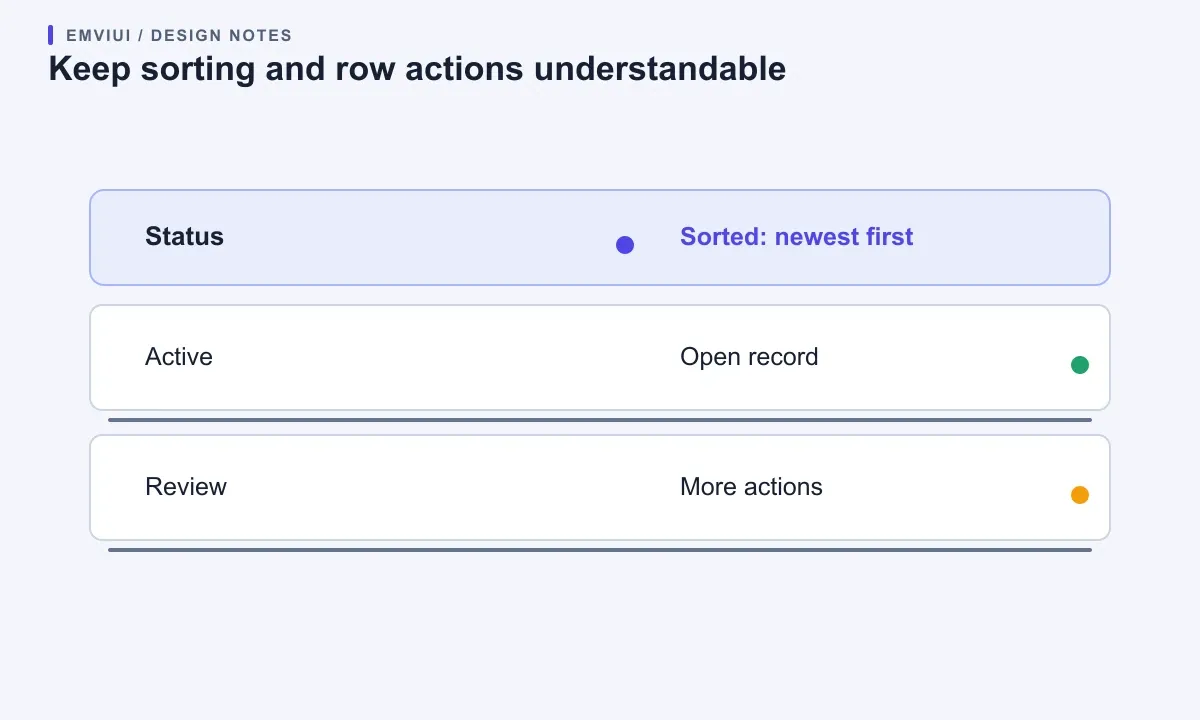Image resolution: width=1200 pixels, height=720 pixels.
Task: Click the Status column header
Action: click(184, 237)
